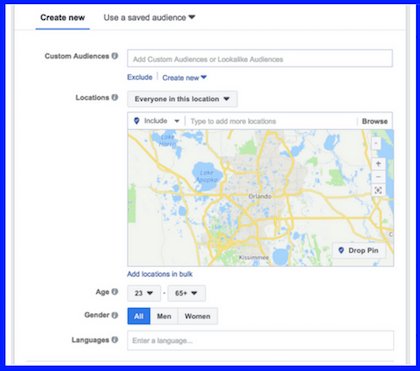Click Type to add more locations field
Viewport: 420px width, 371px height.
(271, 121)
